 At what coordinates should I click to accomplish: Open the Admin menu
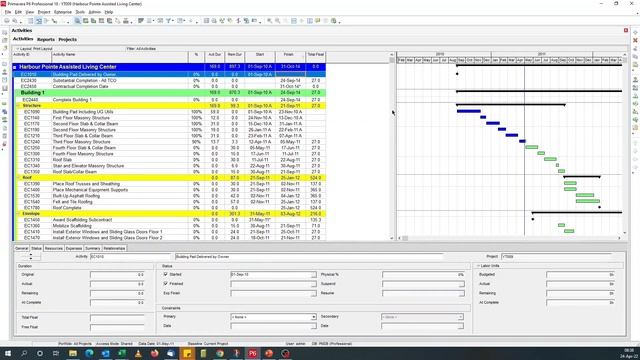[95, 12]
